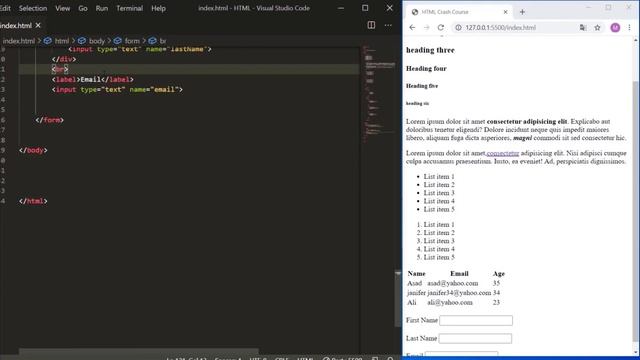
Task: Click the Last Name input field
Action: (475, 338)
